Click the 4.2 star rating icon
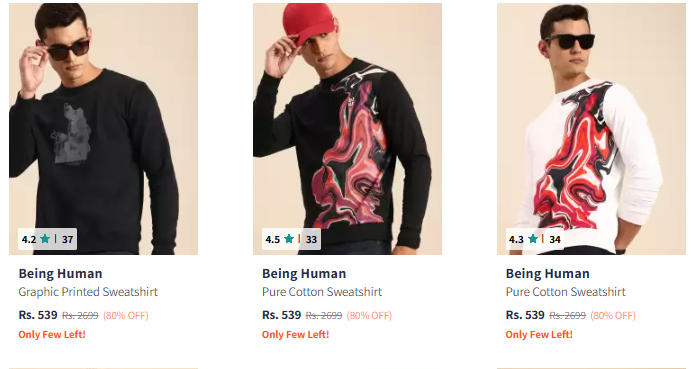This screenshot has width=691, height=369. coord(45,239)
